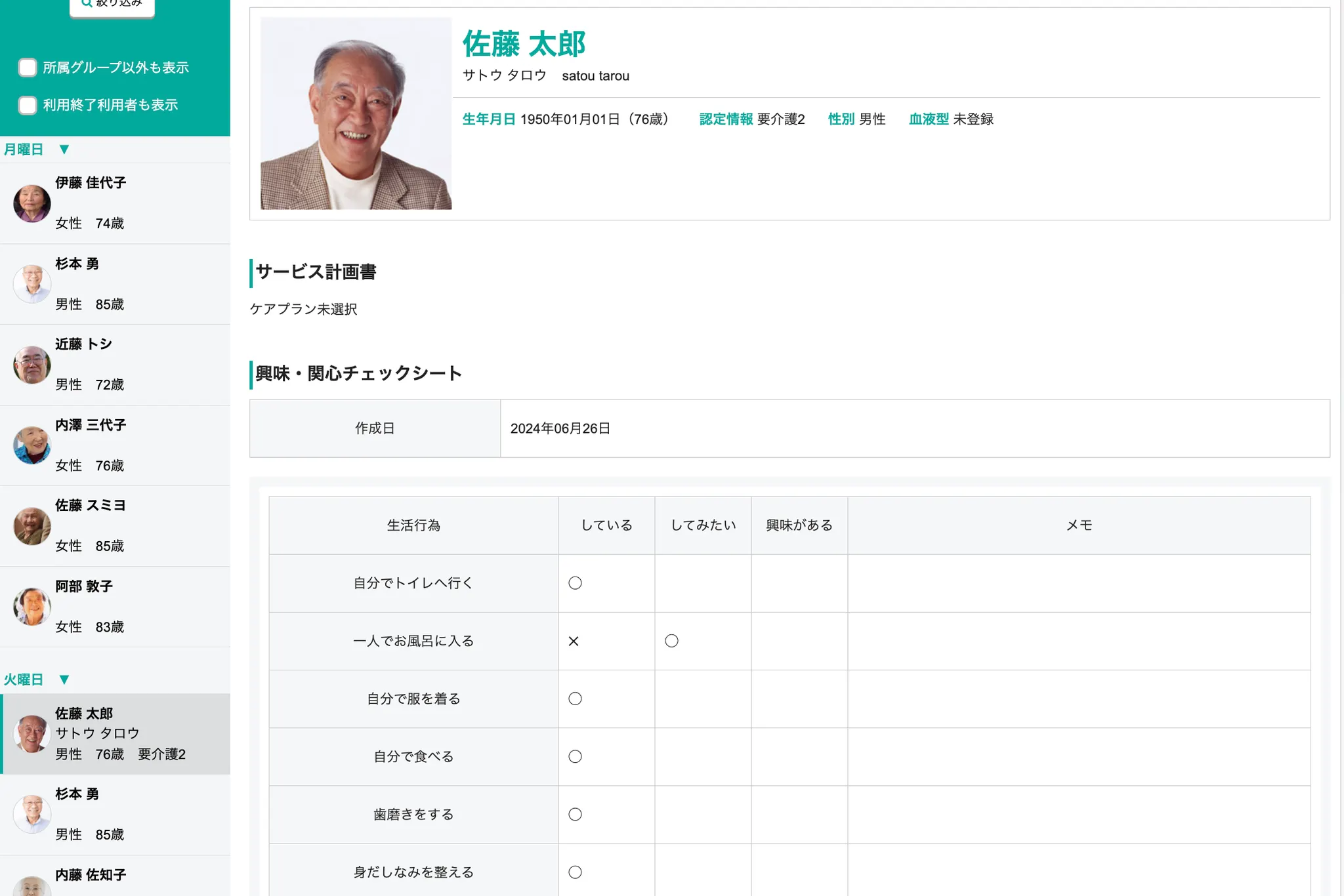Select user 内澤 三代子
The height and width of the screenshot is (896, 1344).
pyautogui.click(x=115, y=445)
